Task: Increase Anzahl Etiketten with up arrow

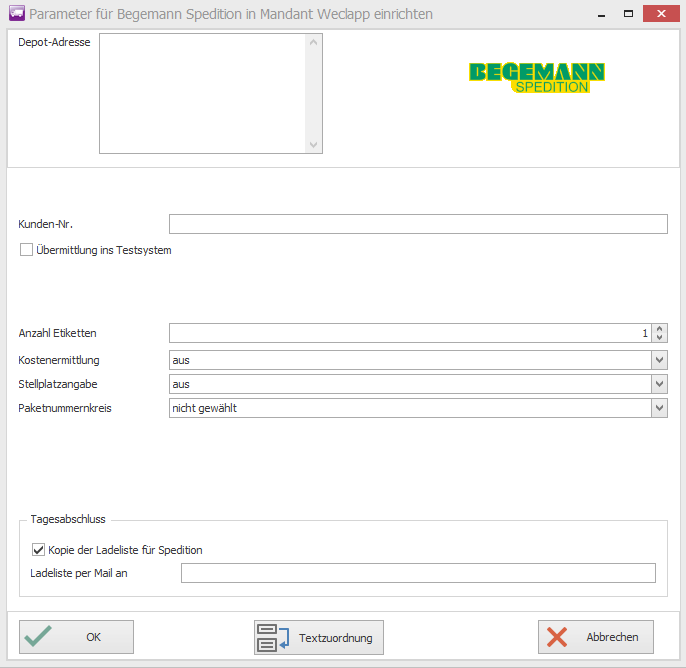Action: [659, 329]
